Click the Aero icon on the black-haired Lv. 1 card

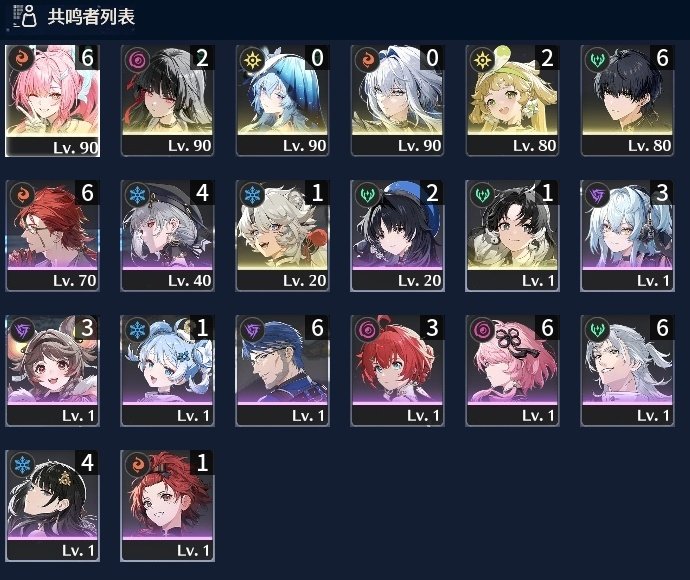[x=482, y=195]
